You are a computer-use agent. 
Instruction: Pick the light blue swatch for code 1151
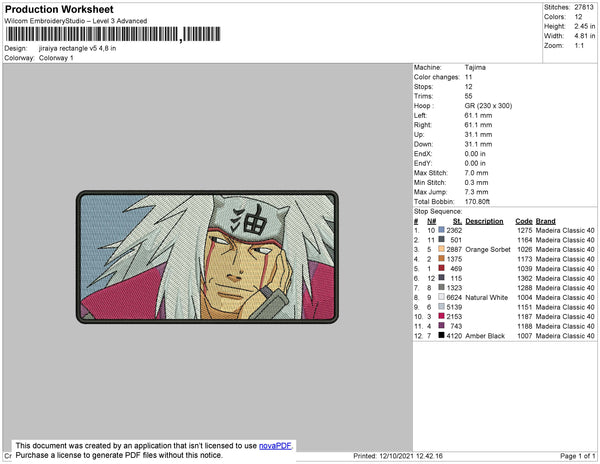point(441,306)
